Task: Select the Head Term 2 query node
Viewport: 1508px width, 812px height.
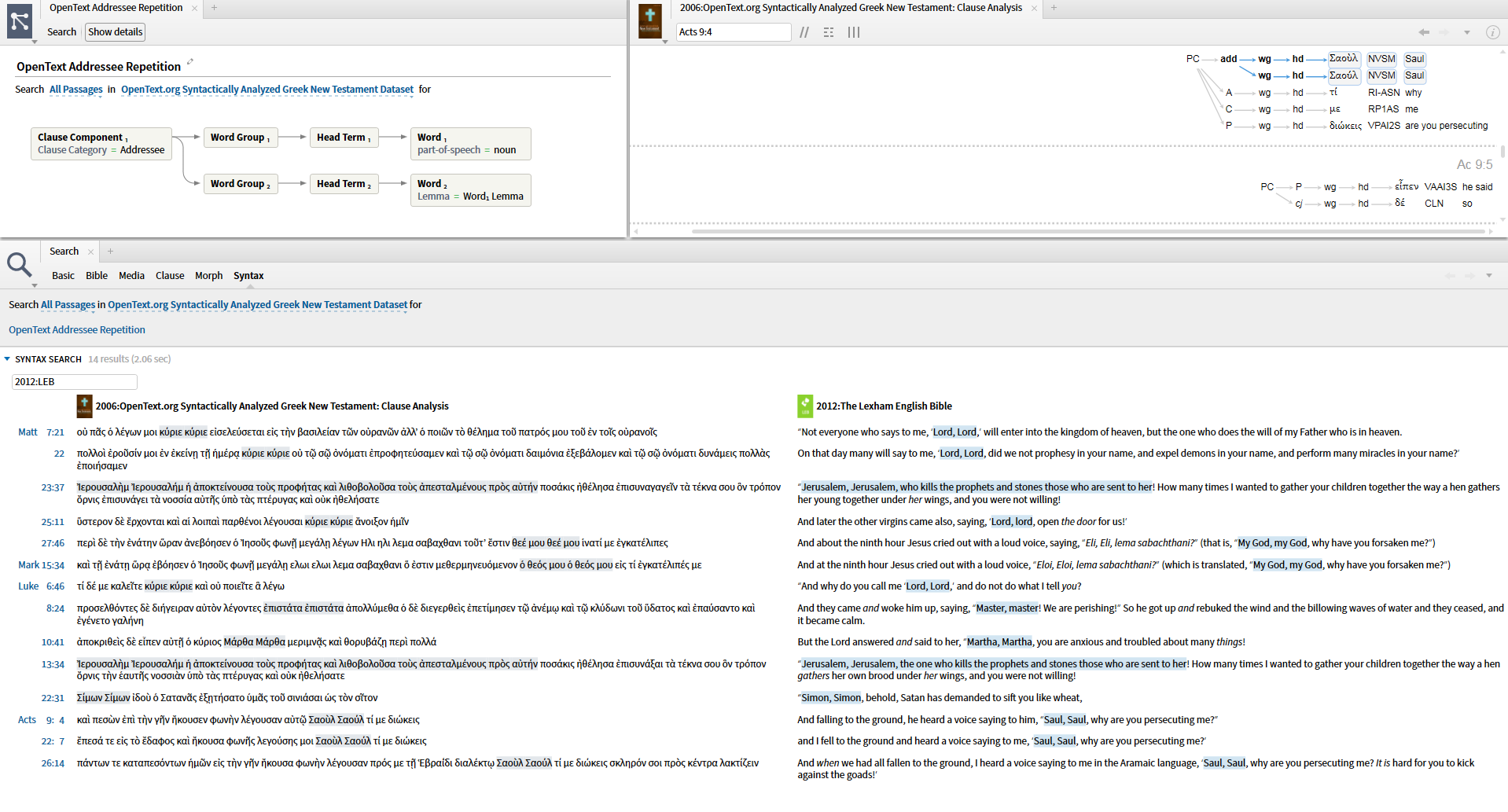Action: click(344, 184)
